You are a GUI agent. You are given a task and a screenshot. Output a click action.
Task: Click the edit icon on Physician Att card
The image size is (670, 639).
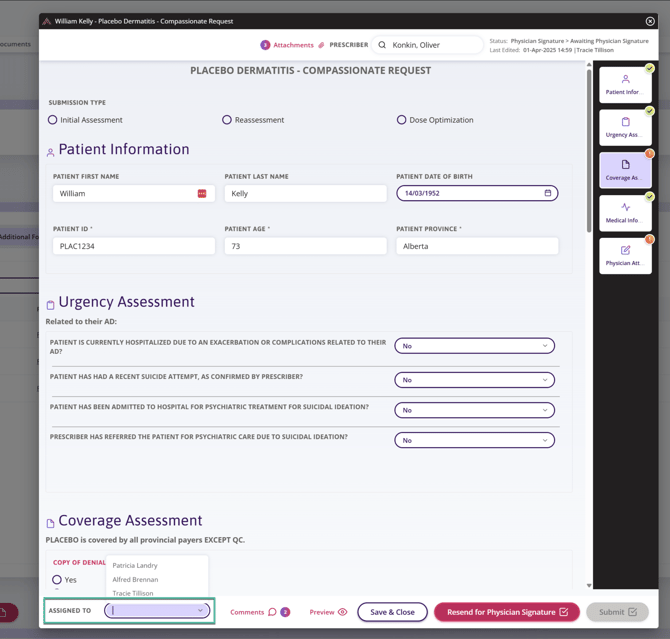(x=626, y=250)
